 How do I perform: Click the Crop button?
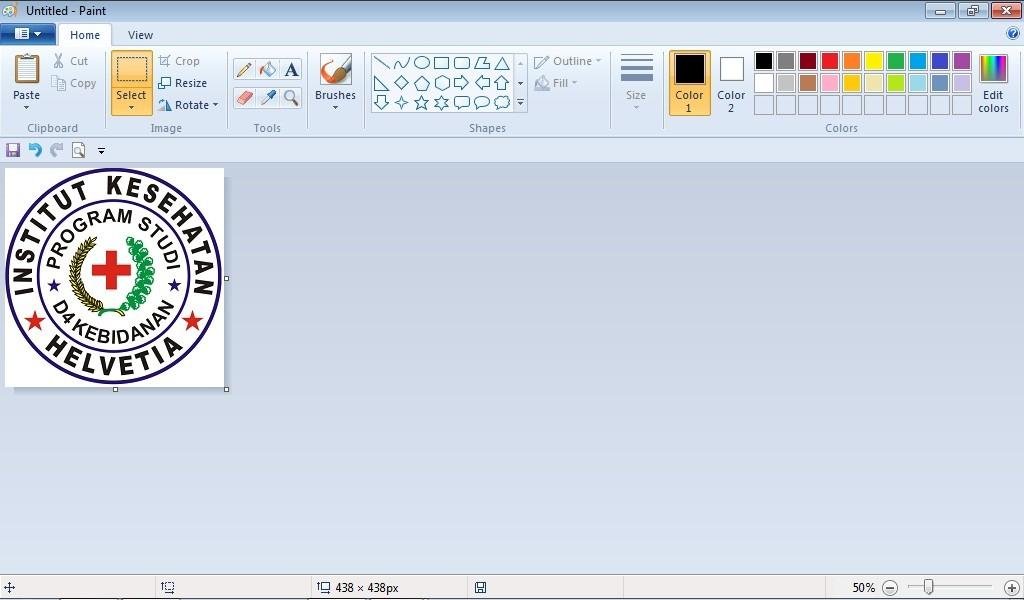(179, 61)
